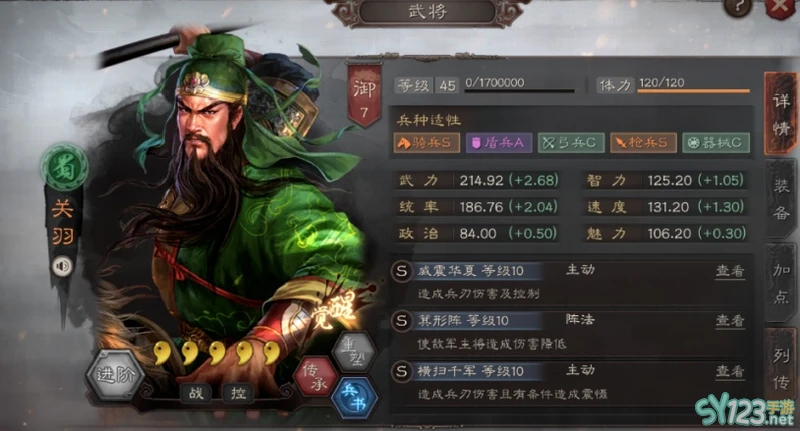Open the 传承 red hexagon icon
The image size is (800, 431).
pos(316,378)
